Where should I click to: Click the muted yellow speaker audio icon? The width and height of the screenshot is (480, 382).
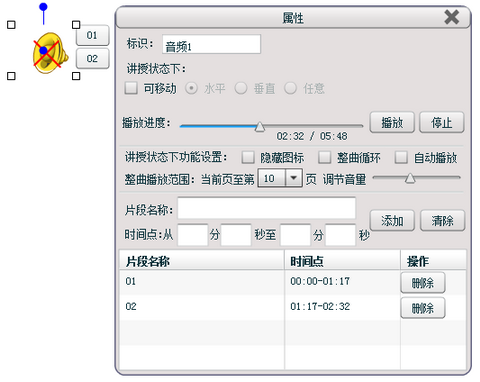50,53
